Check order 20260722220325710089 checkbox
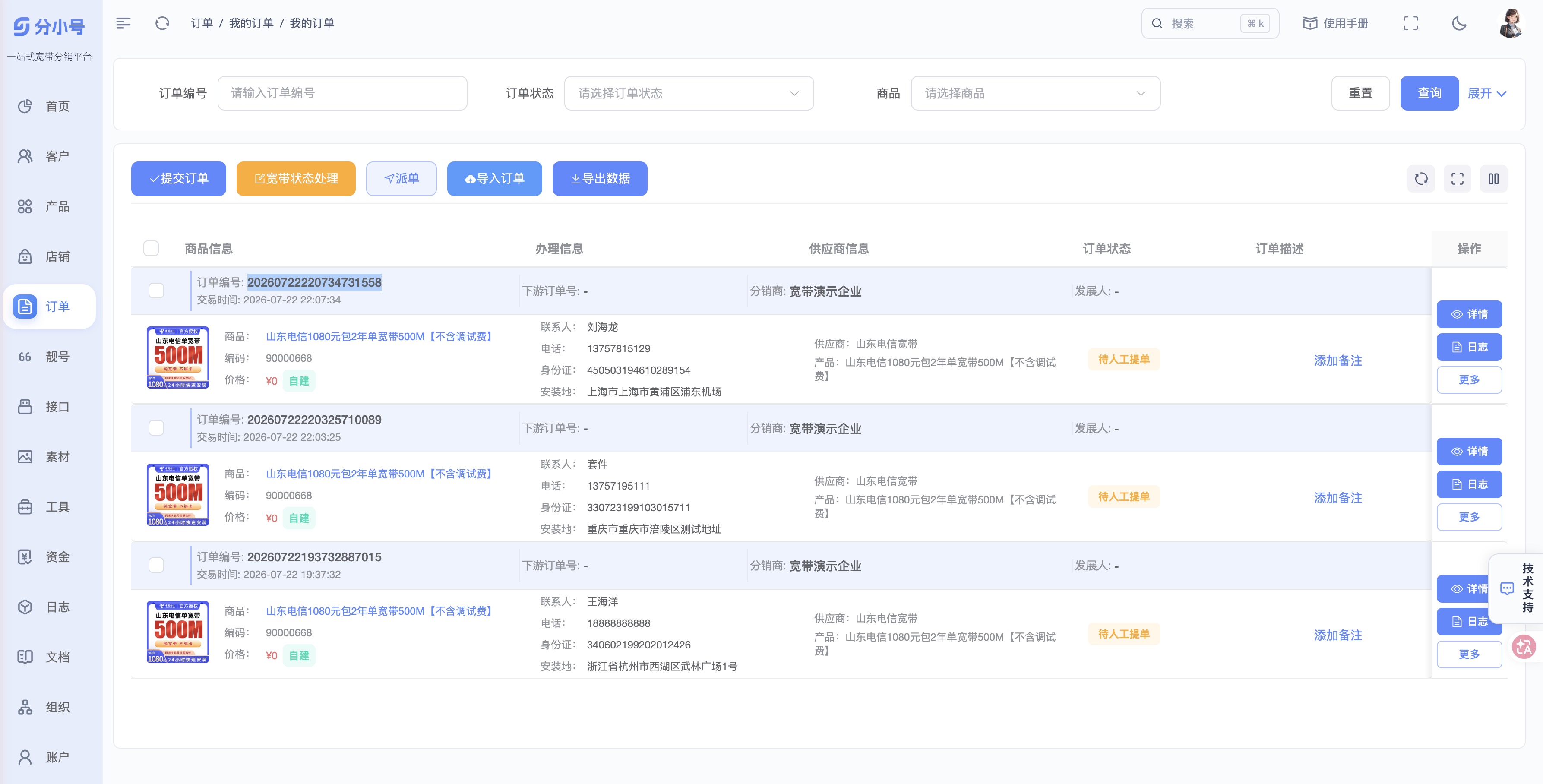Screen dimensions: 1543x784 156,428
